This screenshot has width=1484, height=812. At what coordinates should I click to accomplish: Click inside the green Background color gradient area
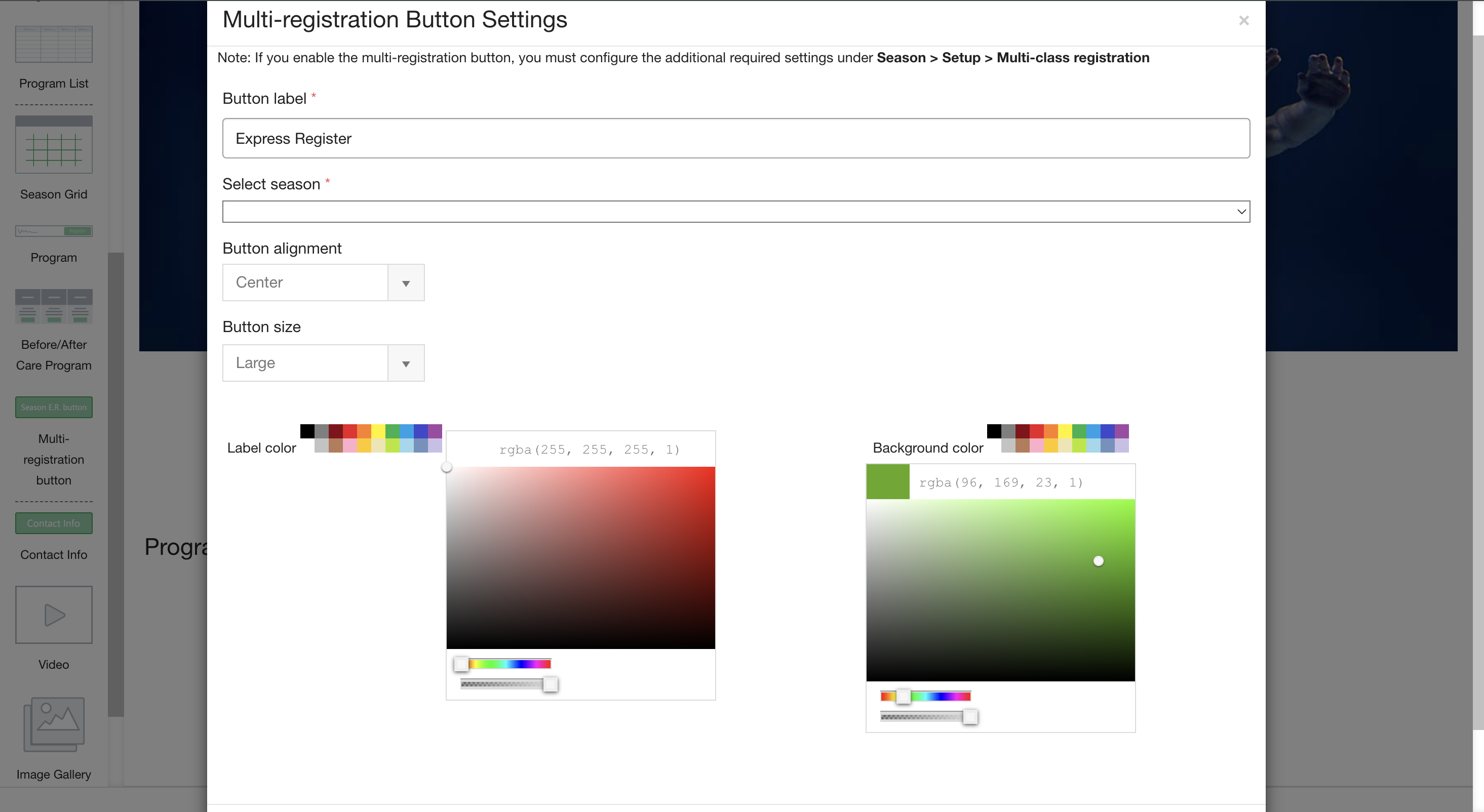click(x=1000, y=590)
